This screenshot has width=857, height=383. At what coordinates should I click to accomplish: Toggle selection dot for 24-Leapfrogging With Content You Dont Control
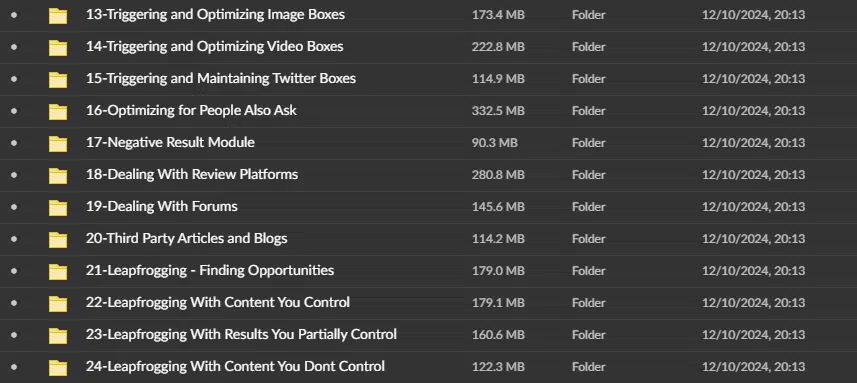point(14,367)
